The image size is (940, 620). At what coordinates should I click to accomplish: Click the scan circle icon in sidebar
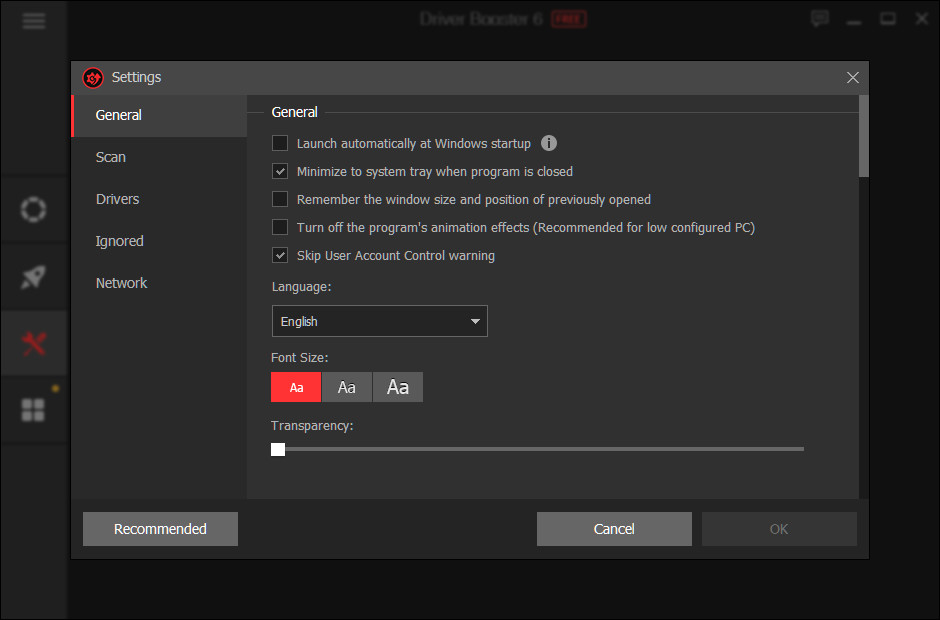point(34,209)
